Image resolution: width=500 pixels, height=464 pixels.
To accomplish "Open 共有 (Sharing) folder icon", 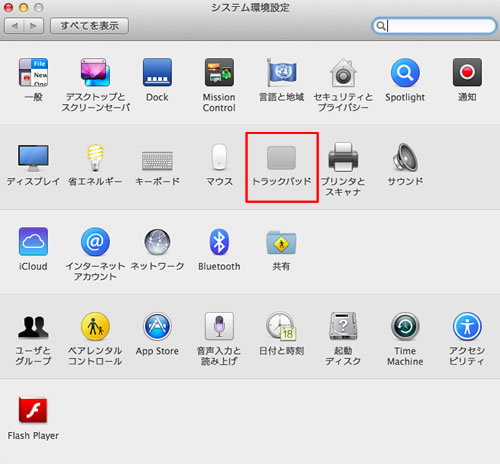I will tap(281, 242).
